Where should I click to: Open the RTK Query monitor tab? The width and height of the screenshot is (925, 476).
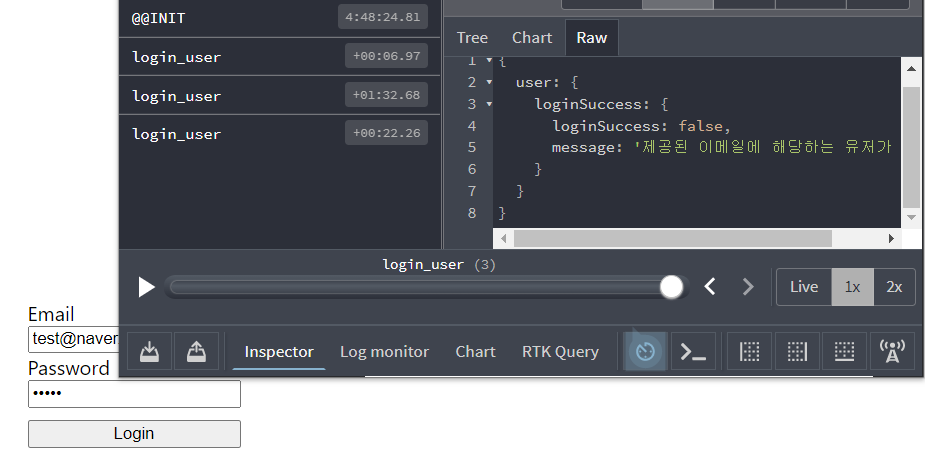[560, 352]
